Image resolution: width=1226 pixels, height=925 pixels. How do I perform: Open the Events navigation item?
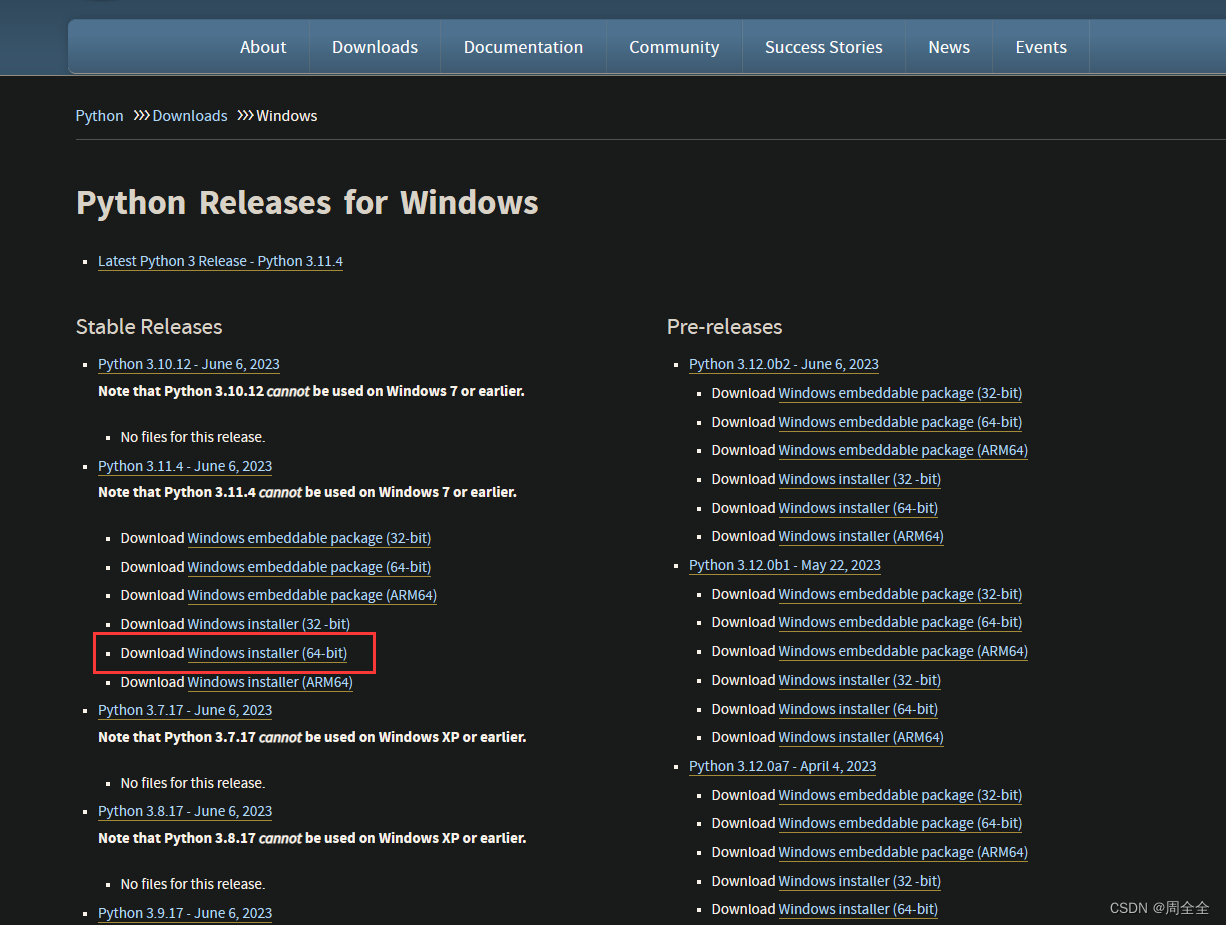click(x=1041, y=47)
